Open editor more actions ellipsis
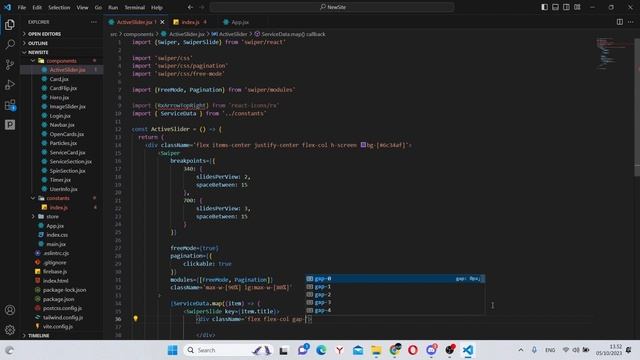This screenshot has width=640, height=360. tap(631, 22)
